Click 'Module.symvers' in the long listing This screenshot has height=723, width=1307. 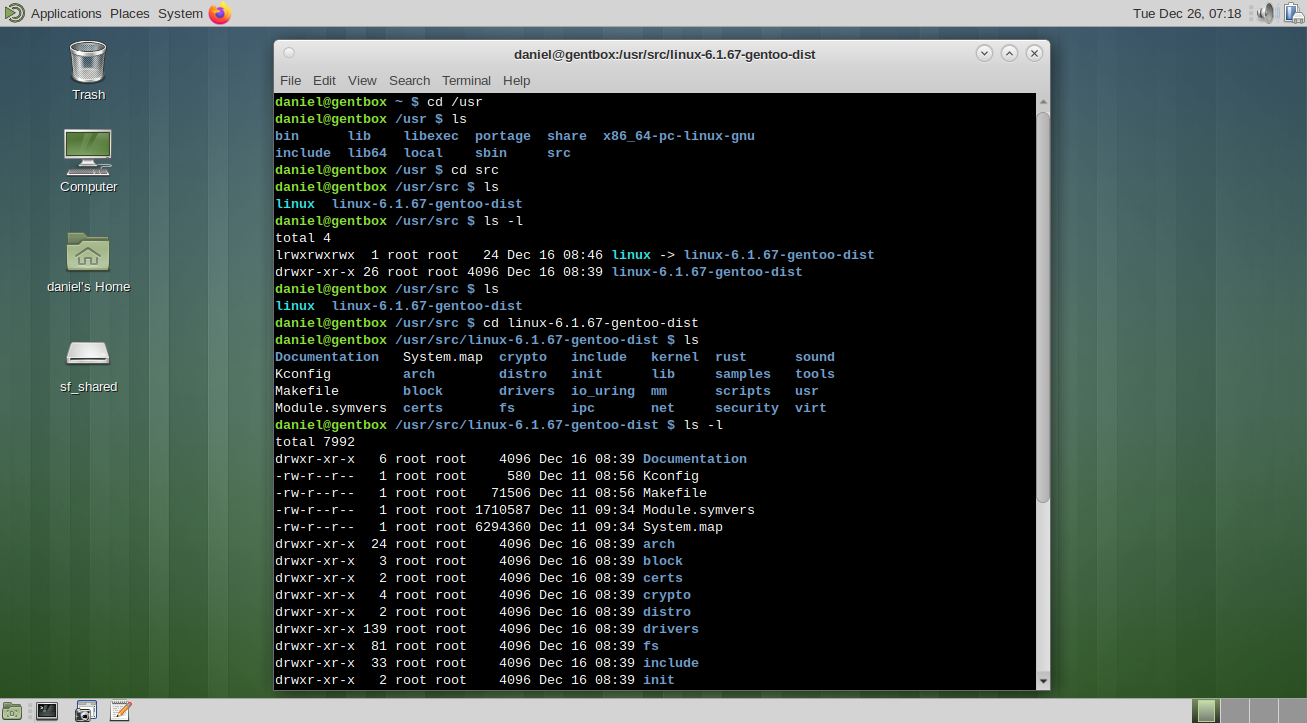click(x=699, y=510)
